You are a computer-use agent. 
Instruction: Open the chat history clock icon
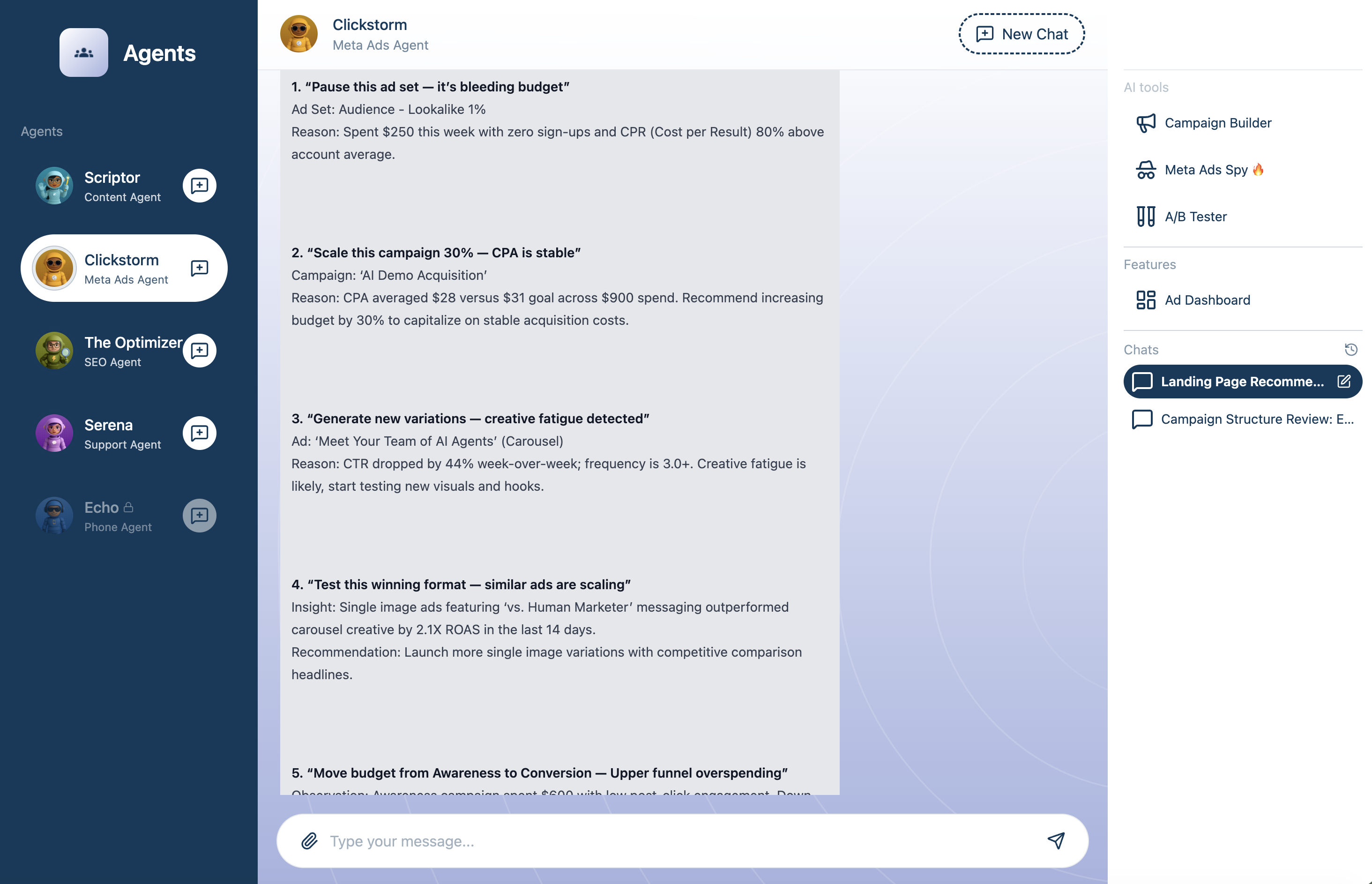point(1351,350)
